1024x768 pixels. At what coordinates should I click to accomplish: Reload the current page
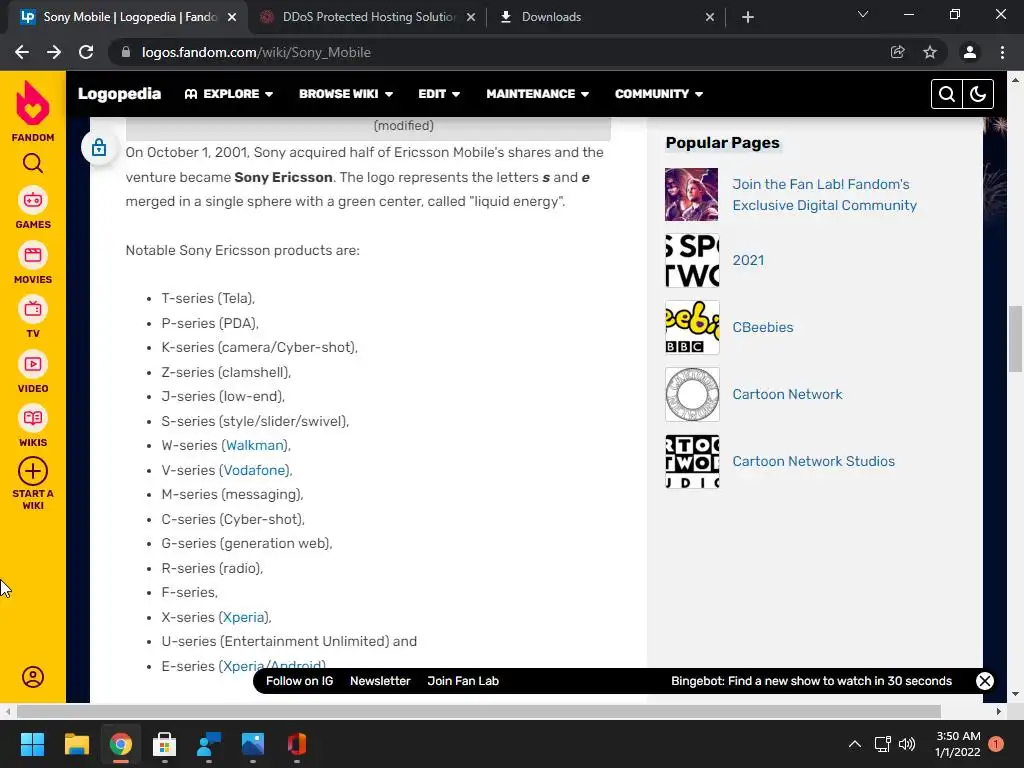tap(86, 52)
